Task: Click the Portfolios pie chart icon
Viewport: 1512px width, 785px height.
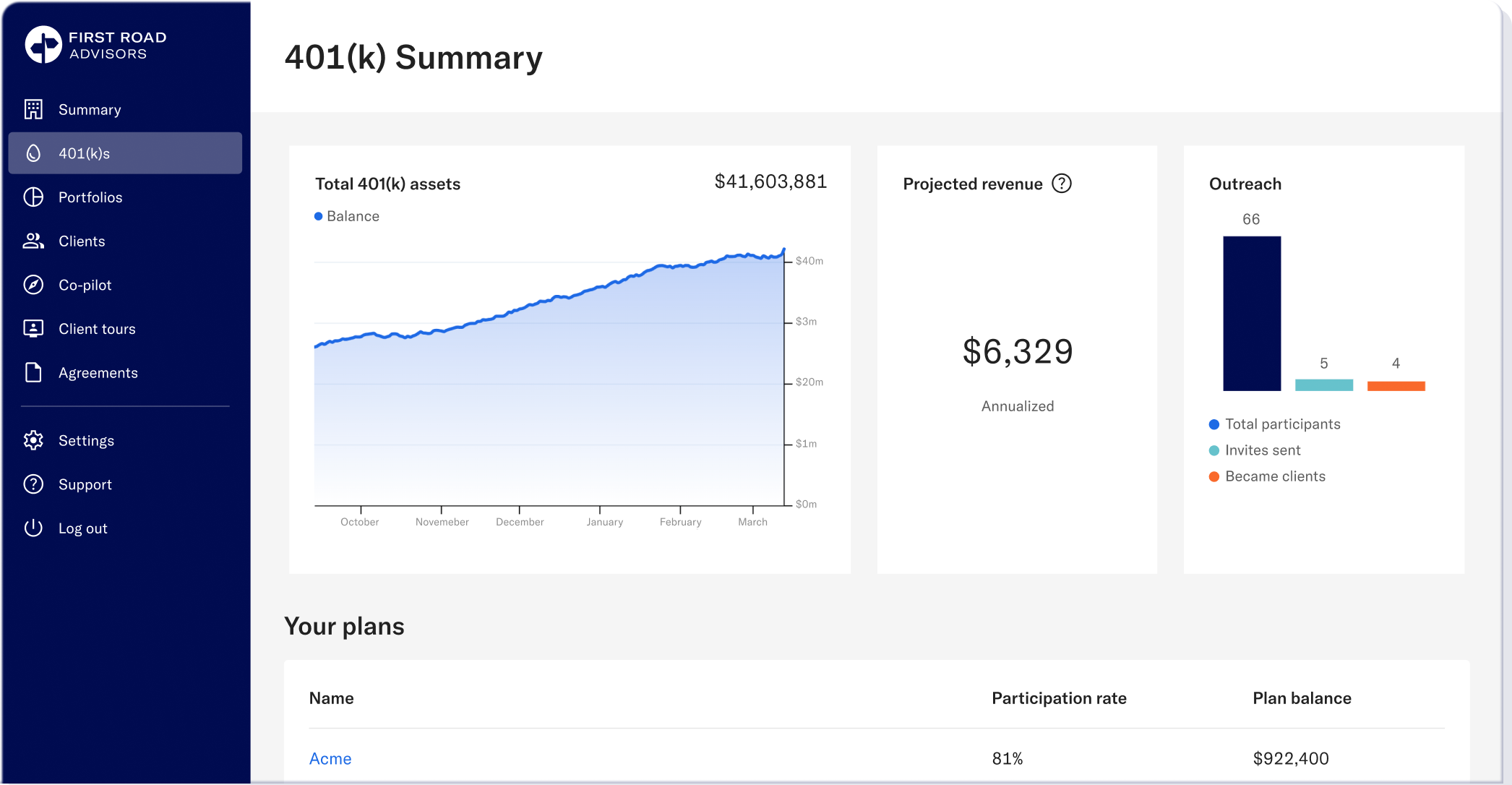Action: [33, 197]
